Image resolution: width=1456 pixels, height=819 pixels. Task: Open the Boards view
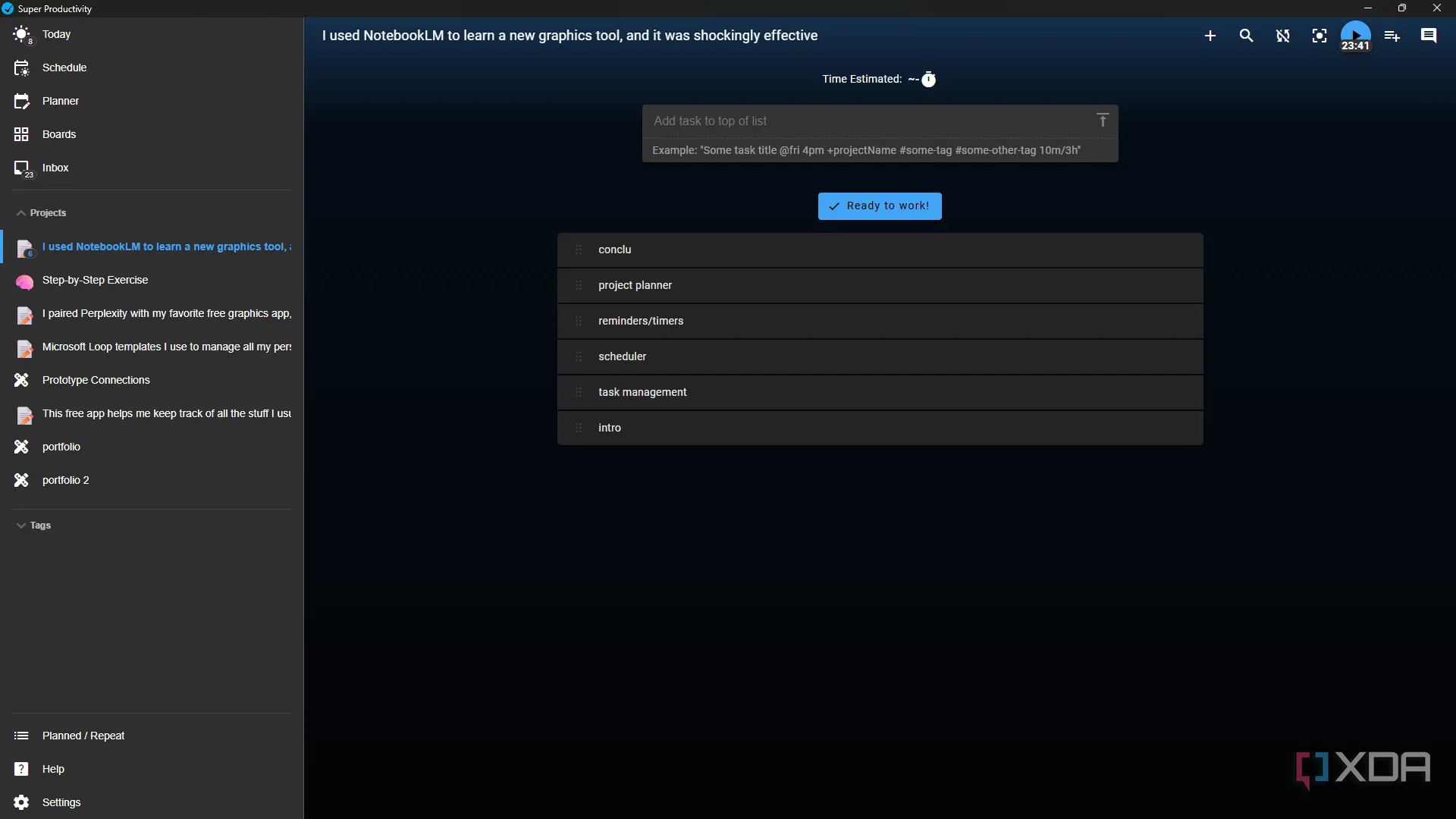coord(59,134)
